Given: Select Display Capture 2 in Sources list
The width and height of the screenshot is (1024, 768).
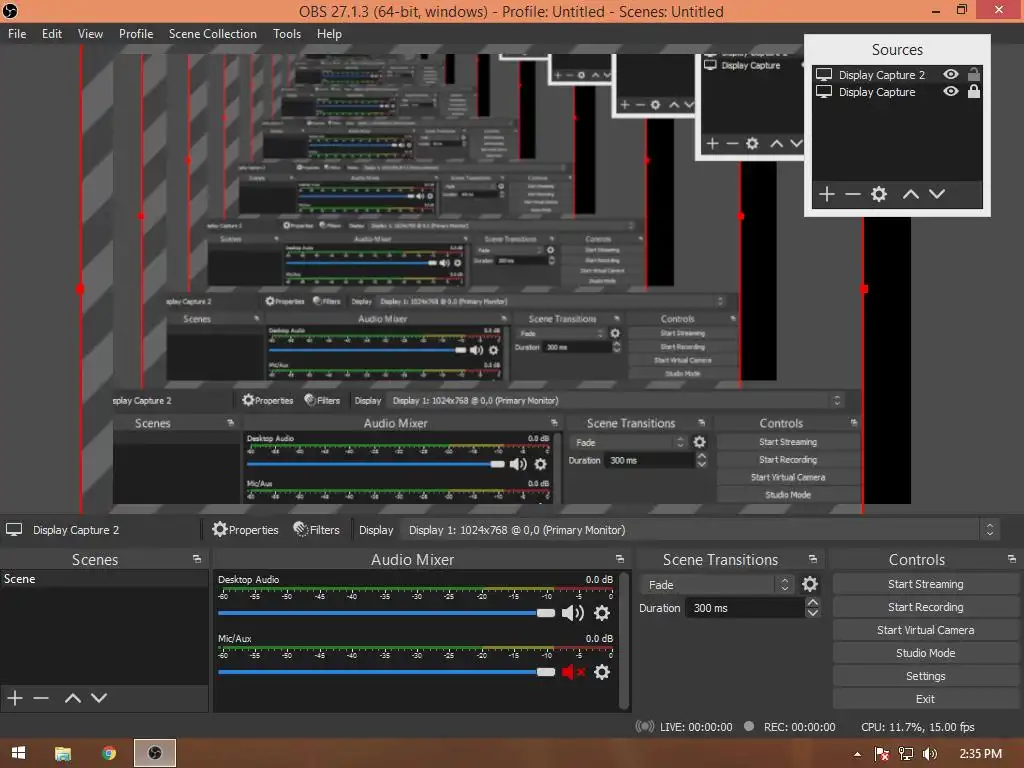Looking at the screenshot, I should [882, 74].
